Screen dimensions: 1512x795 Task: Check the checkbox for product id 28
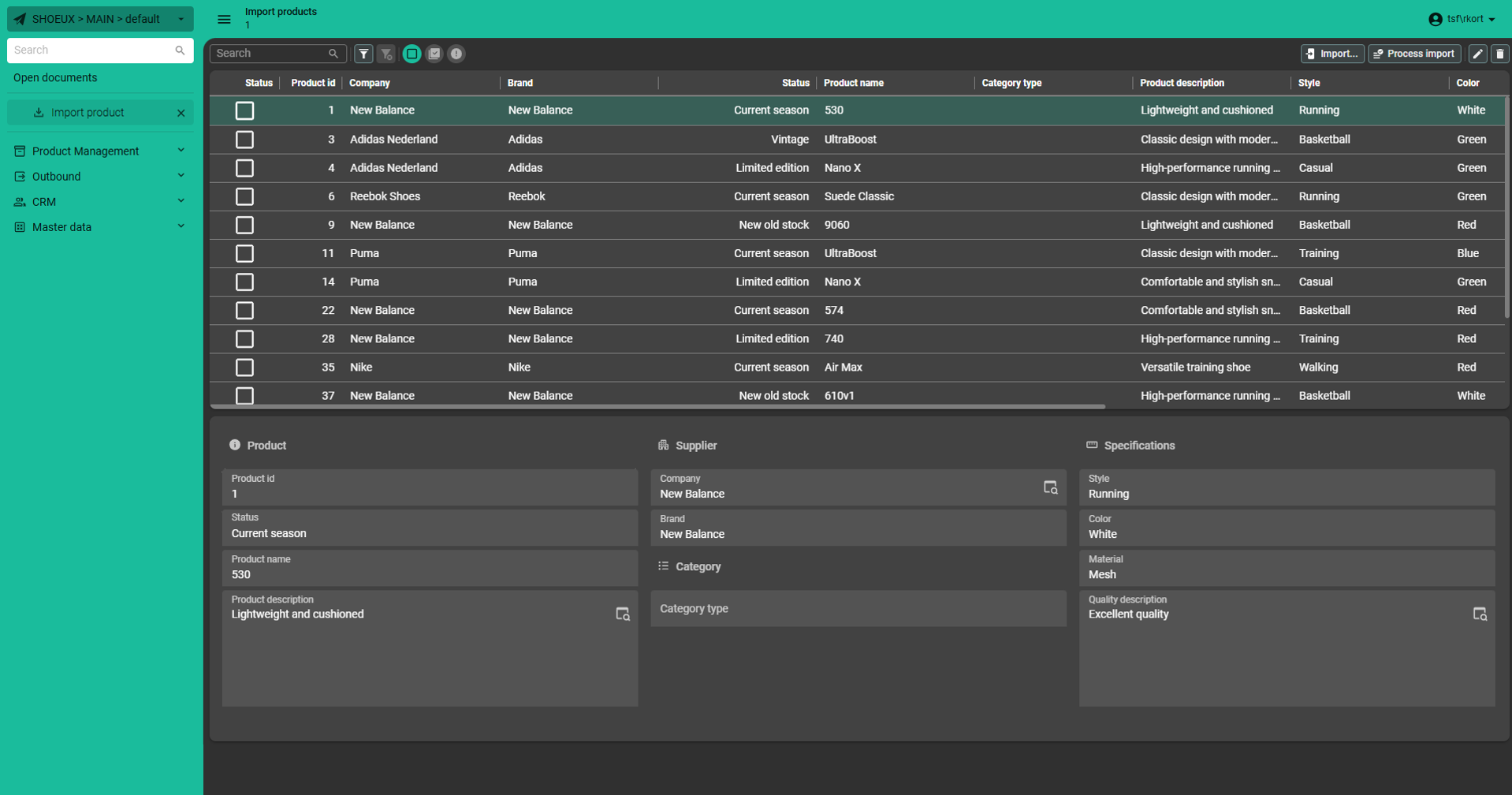coord(244,339)
